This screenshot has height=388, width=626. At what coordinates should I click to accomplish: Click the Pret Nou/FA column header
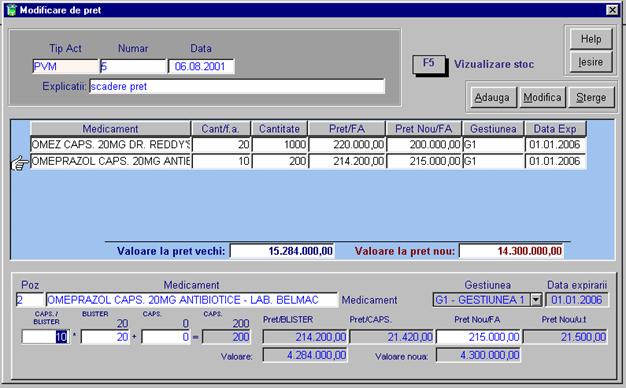[424, 129]
